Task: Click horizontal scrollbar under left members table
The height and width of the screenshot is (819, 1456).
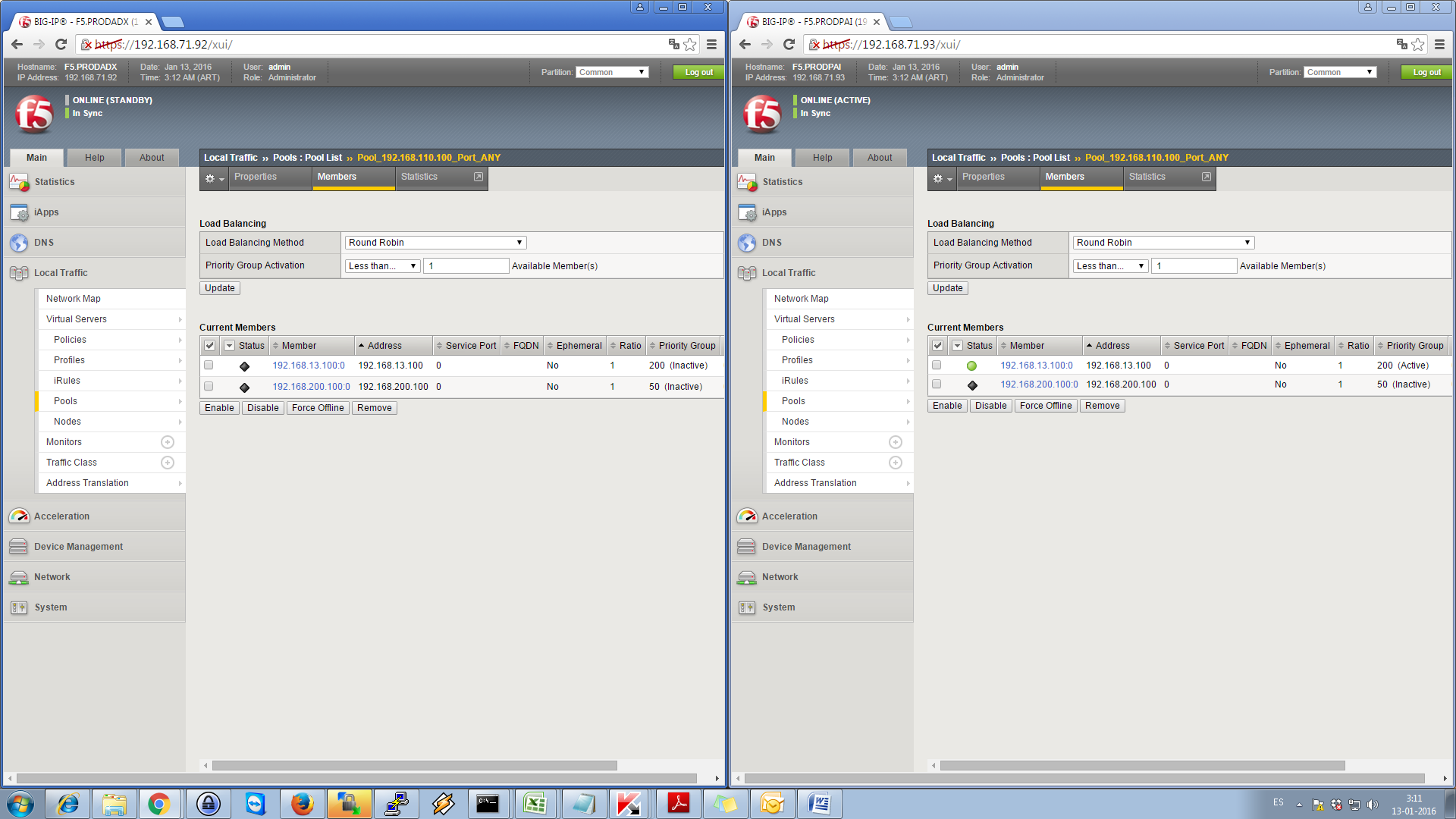Action: (414, 766)
